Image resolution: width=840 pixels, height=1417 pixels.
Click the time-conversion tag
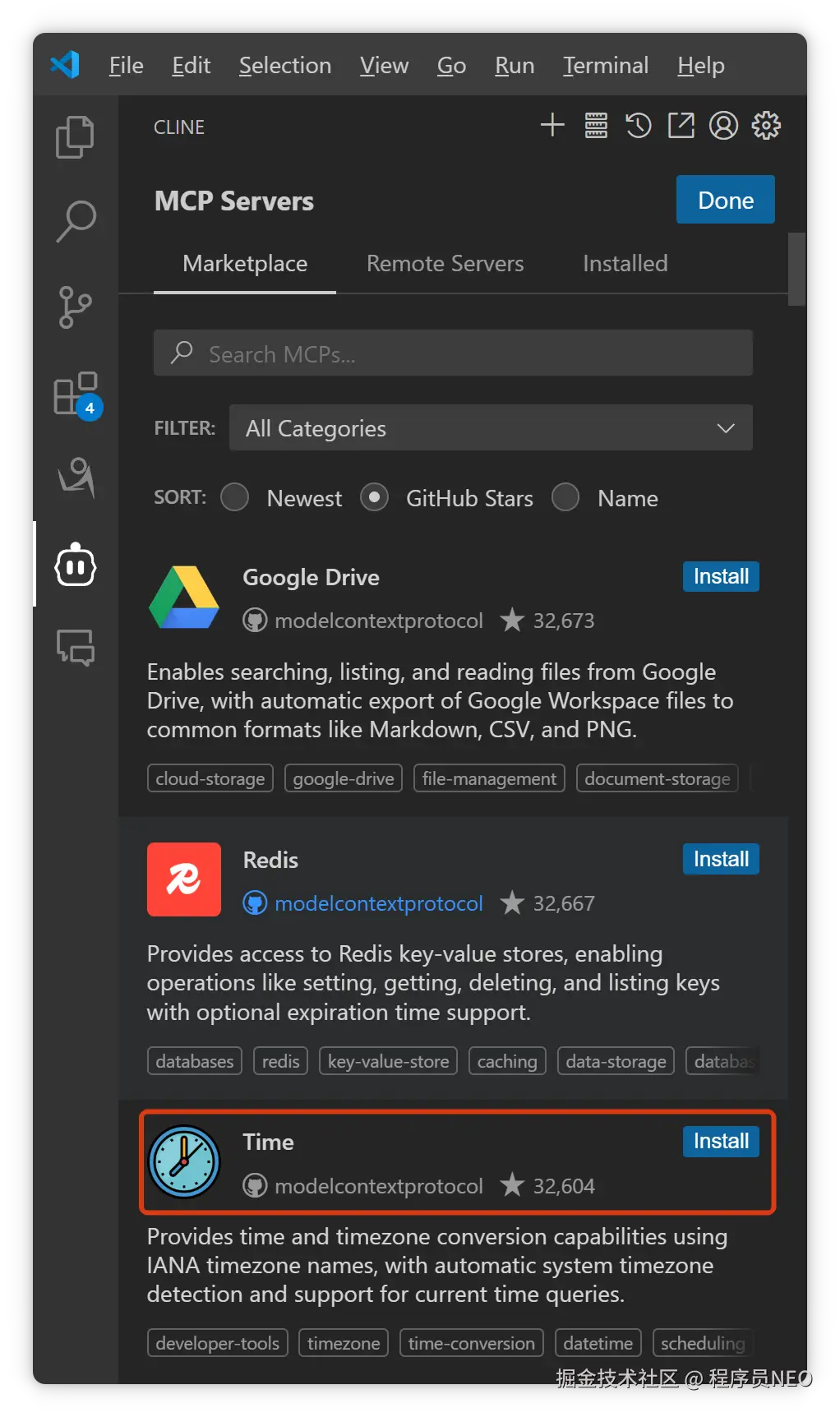pos(472,1343)
